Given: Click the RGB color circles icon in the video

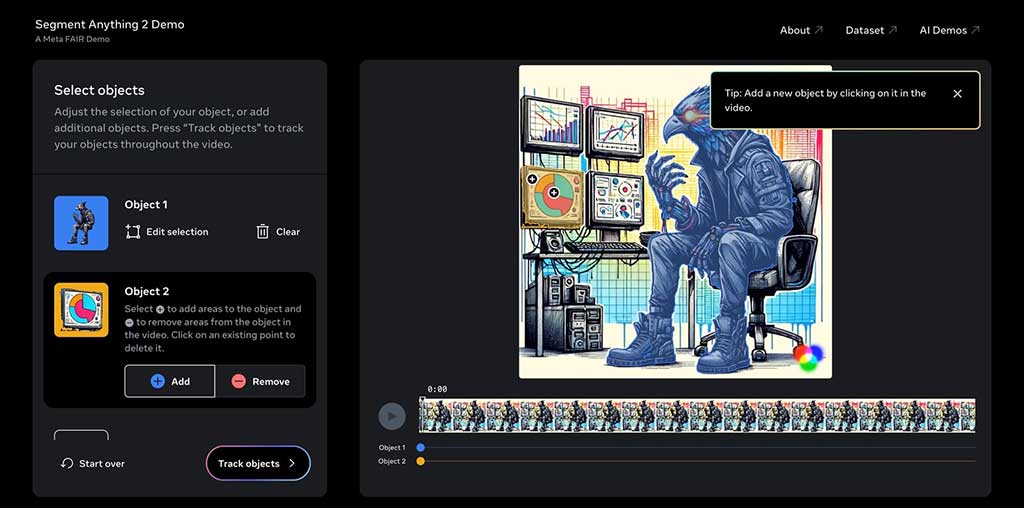Looking at the screenshot, I should tap(808, 356).
